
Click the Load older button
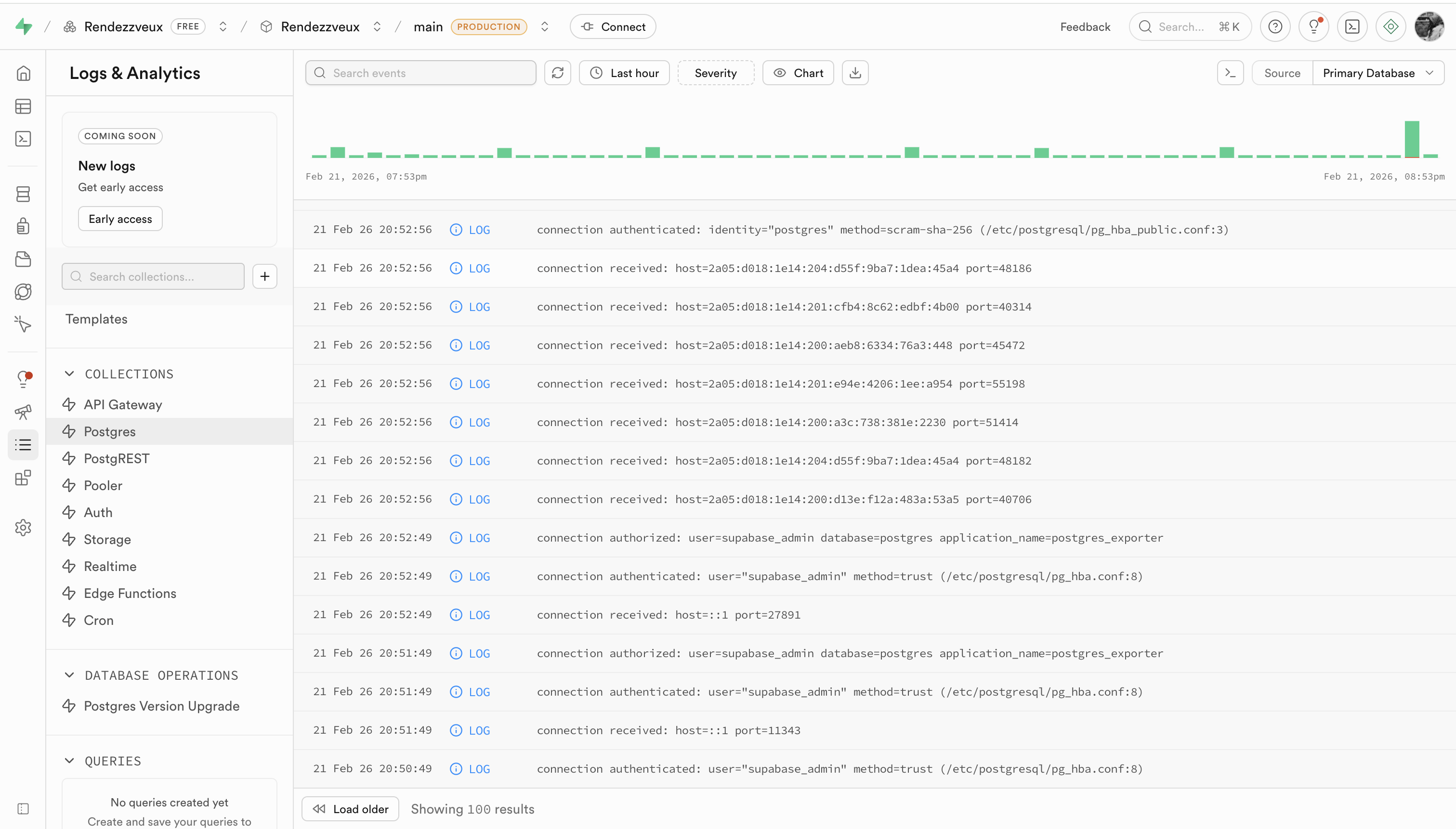[x=350, y=809]
